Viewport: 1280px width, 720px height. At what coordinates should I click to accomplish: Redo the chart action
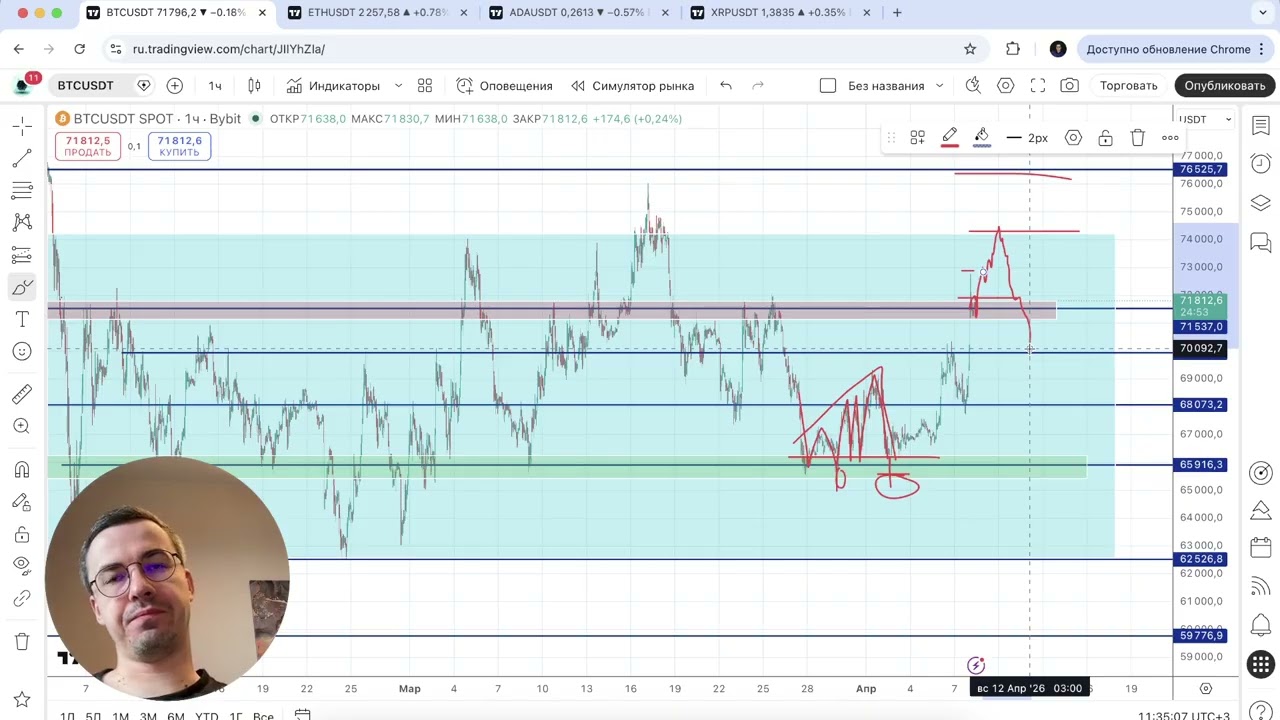tap(758, 85)
